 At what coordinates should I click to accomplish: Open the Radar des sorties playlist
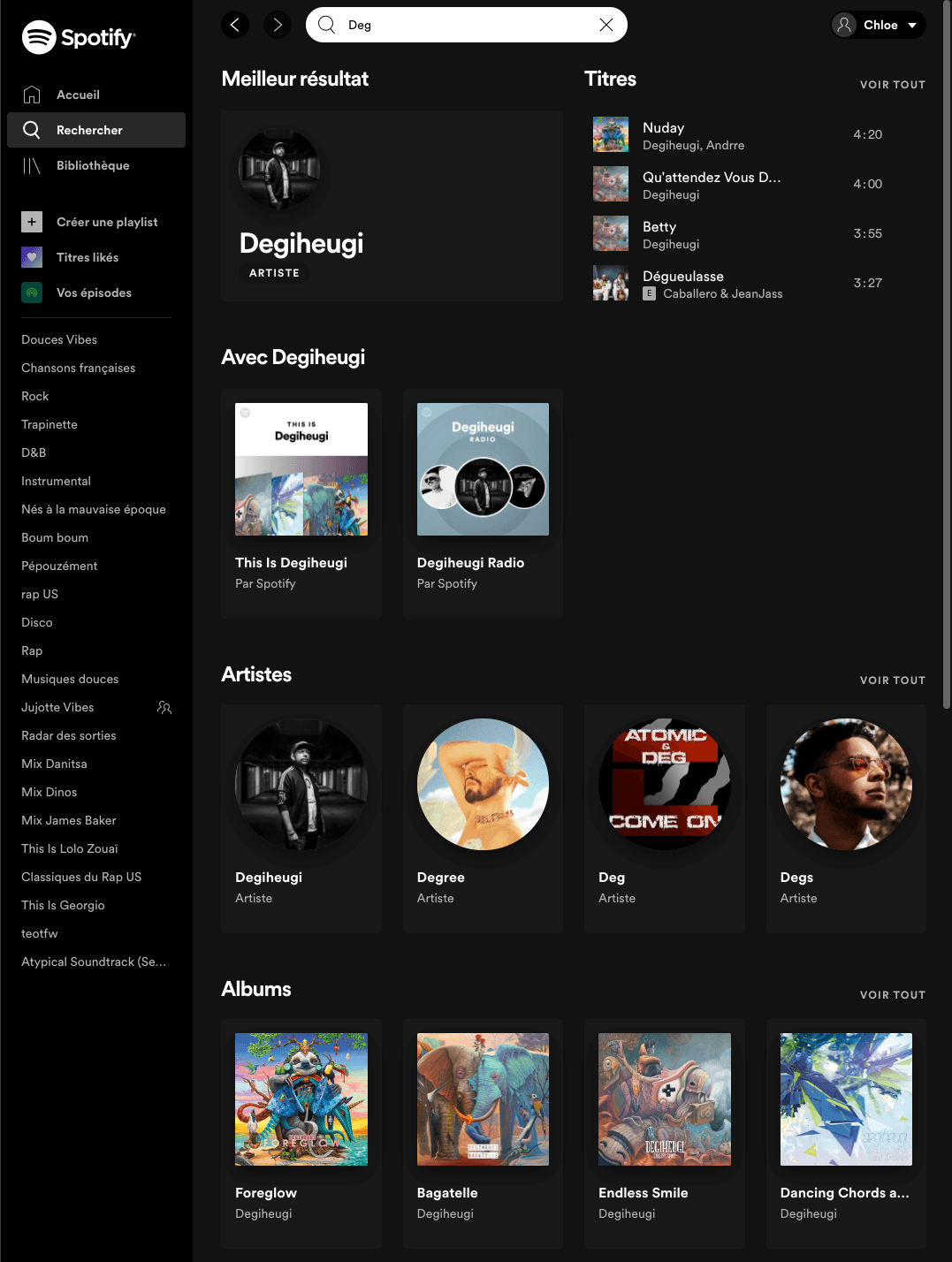[69, 735]
